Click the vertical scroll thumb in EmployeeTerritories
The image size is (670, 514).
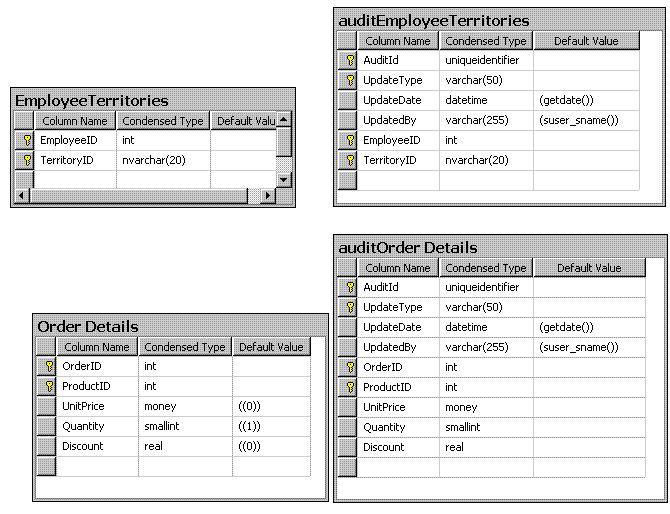click(284, 143)
